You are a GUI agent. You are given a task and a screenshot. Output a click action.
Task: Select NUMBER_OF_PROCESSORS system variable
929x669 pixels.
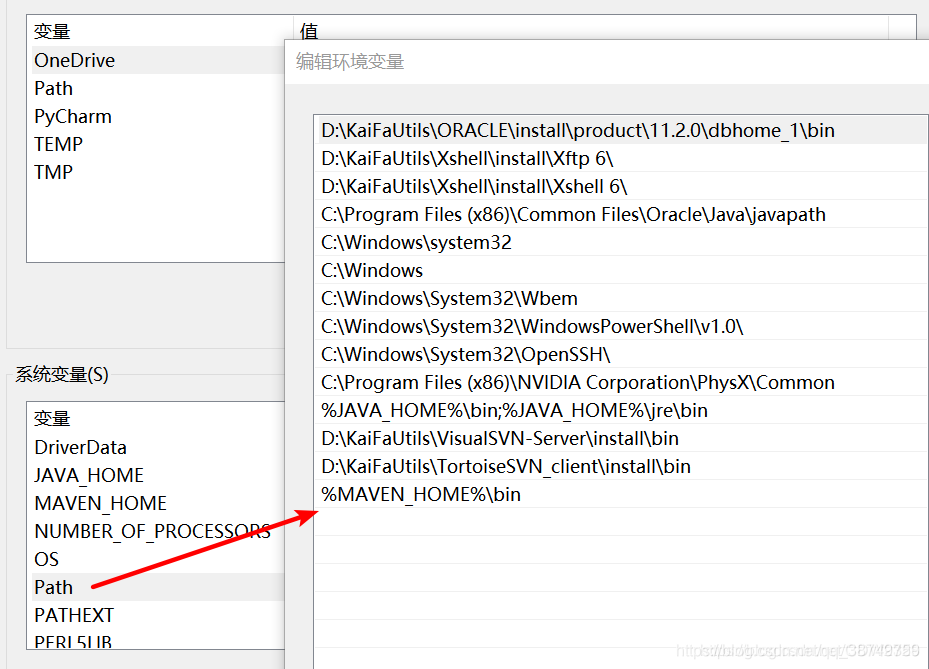158,532
